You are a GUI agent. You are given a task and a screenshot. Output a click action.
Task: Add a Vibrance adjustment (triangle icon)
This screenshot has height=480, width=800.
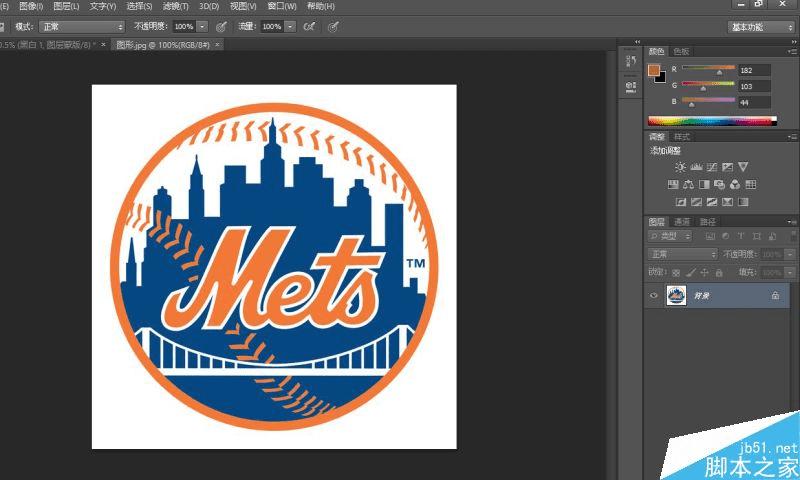[743, 167]
